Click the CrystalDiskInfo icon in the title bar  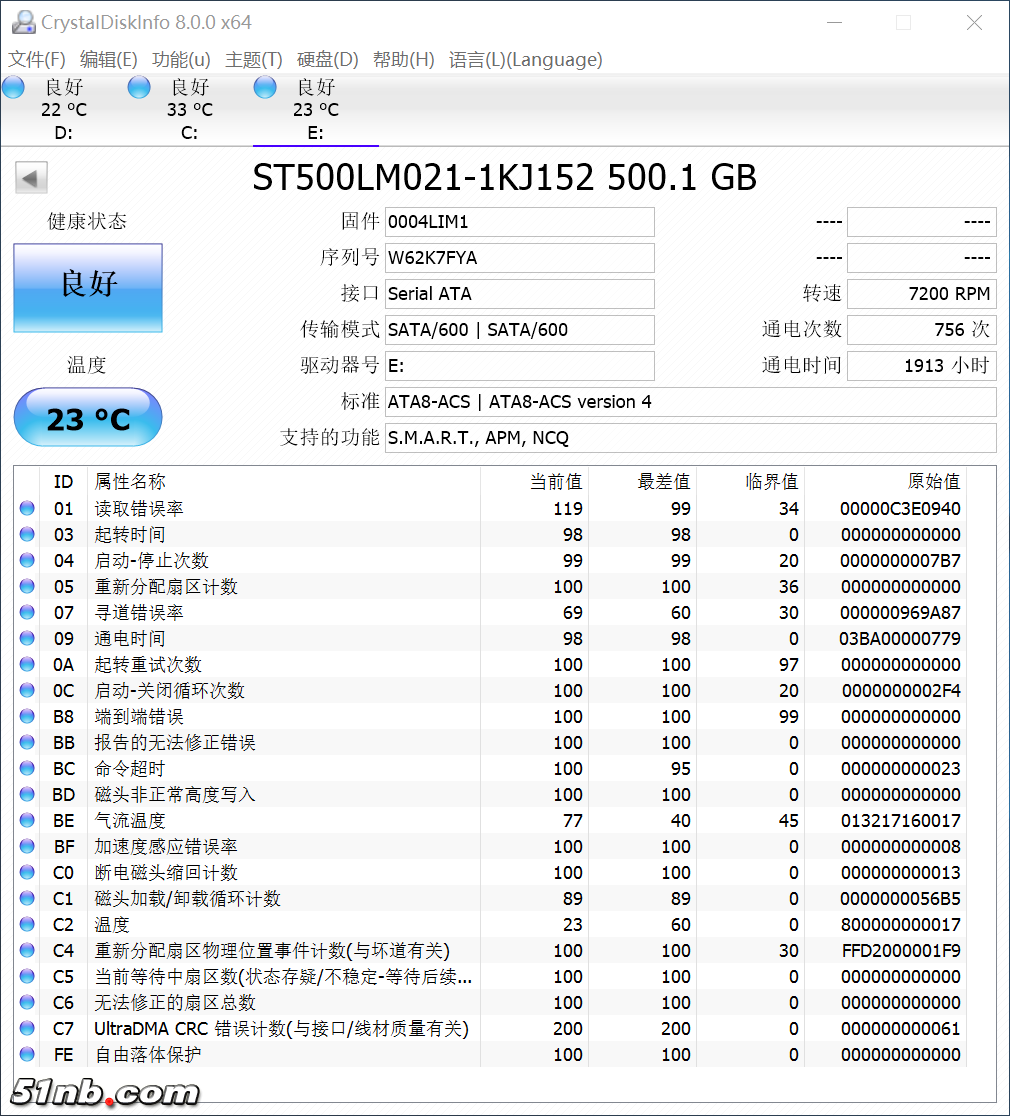[22, 22]
